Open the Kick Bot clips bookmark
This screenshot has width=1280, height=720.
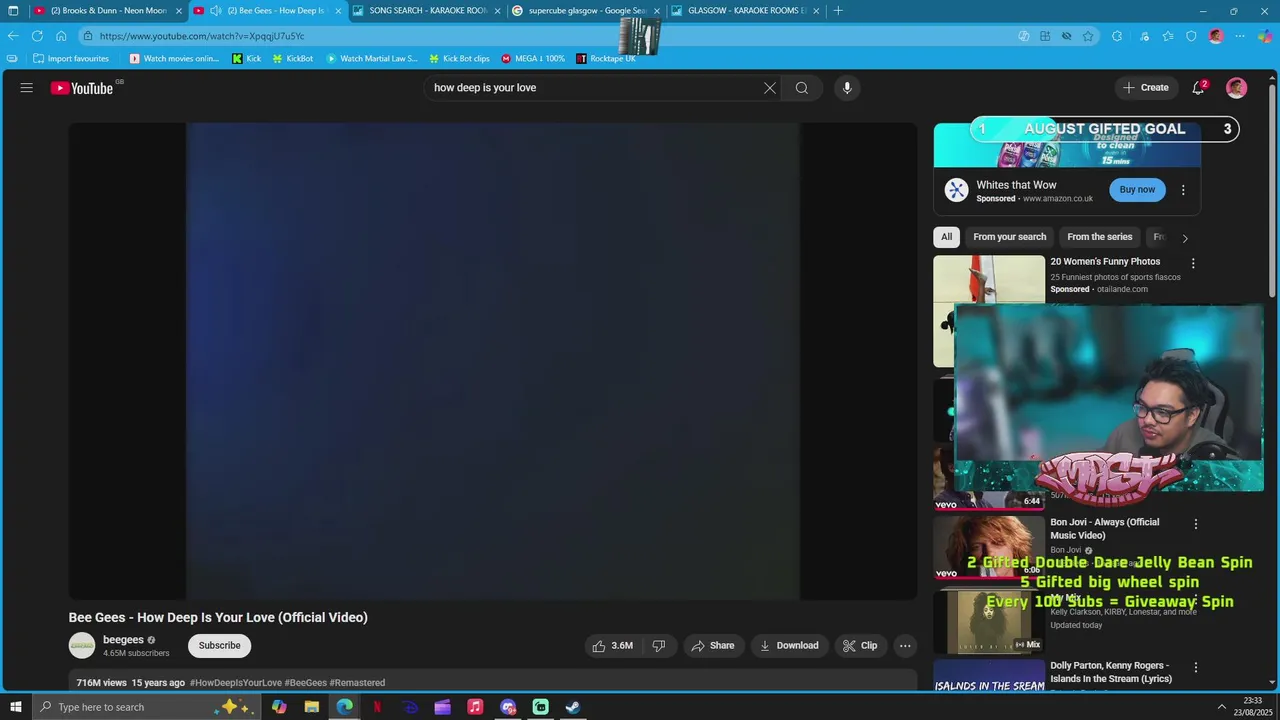[459, 59]
